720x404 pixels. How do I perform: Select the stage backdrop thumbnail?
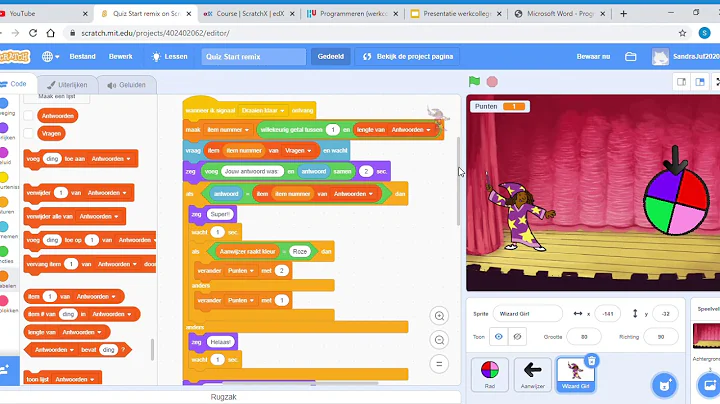[x=706, y=336]
